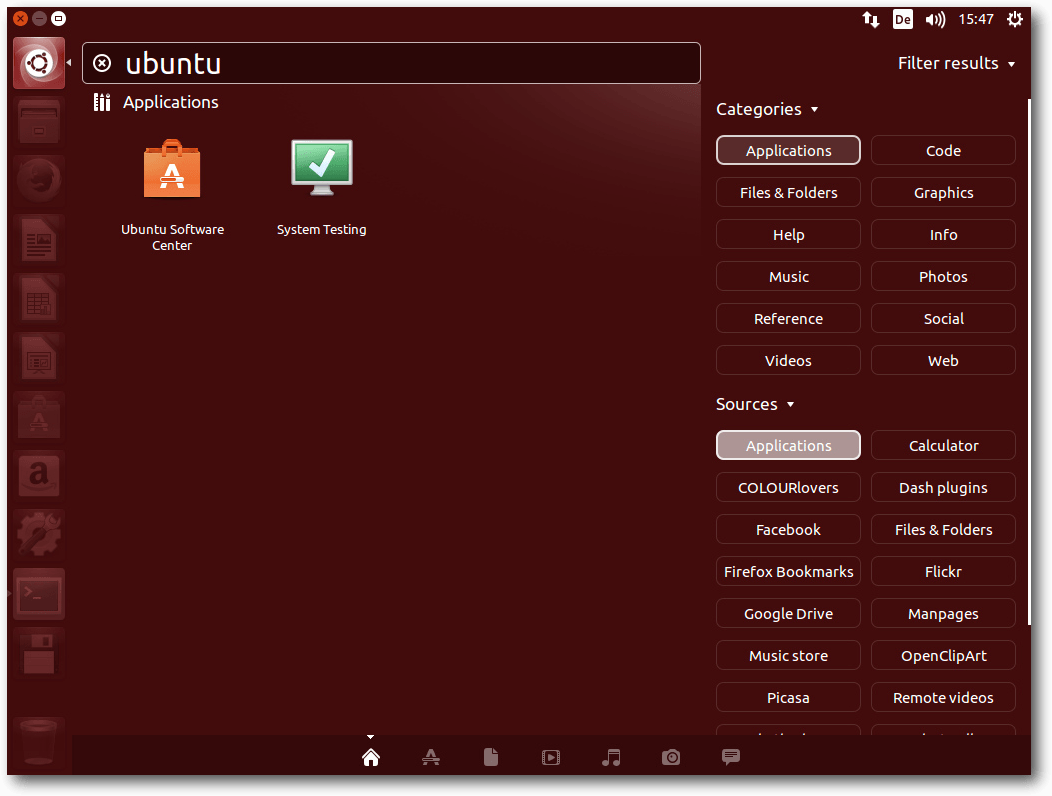Clear the search with the X icon
Screen dimensions: 1052x796
(x=102, y=63)
